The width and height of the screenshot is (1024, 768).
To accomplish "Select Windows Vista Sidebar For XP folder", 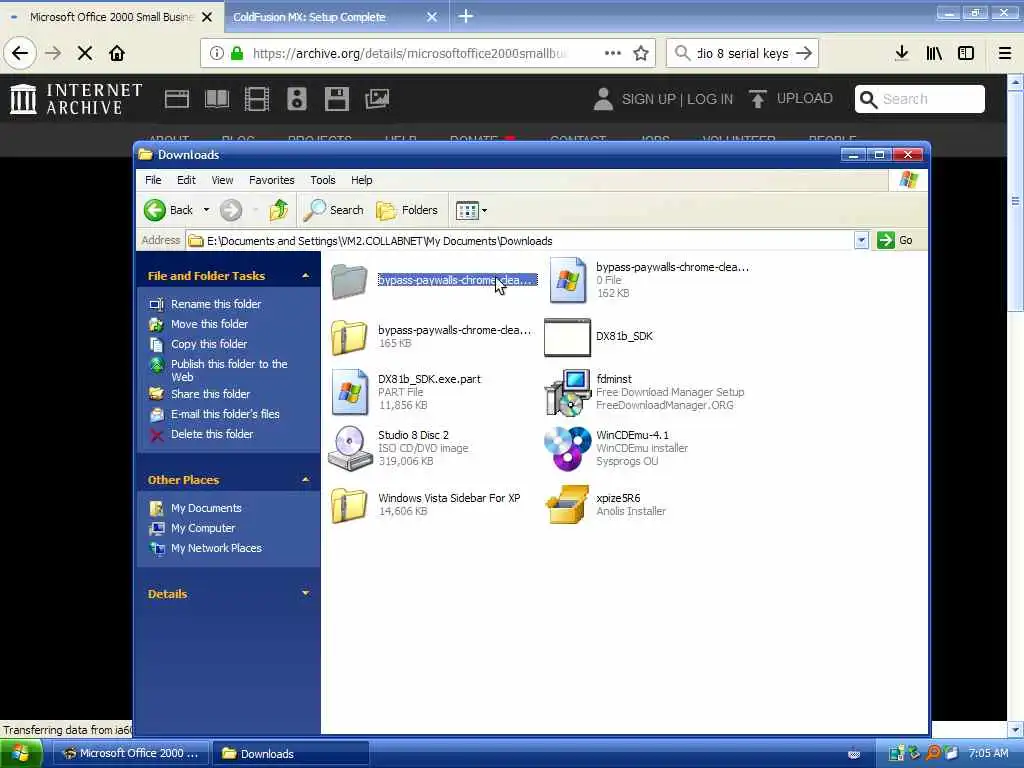I will point(349,504).
